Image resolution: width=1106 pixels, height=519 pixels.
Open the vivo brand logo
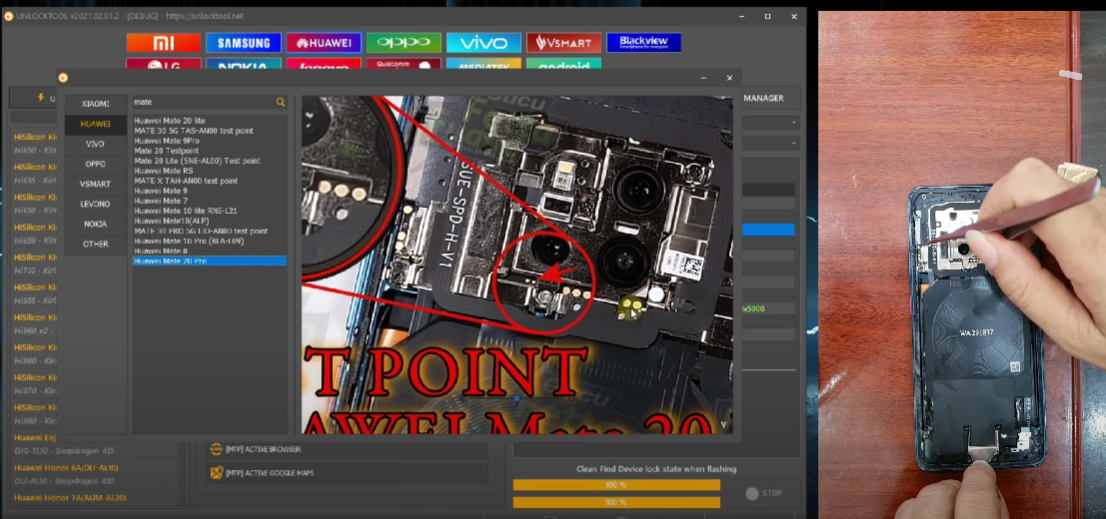(x=484, y=43)
